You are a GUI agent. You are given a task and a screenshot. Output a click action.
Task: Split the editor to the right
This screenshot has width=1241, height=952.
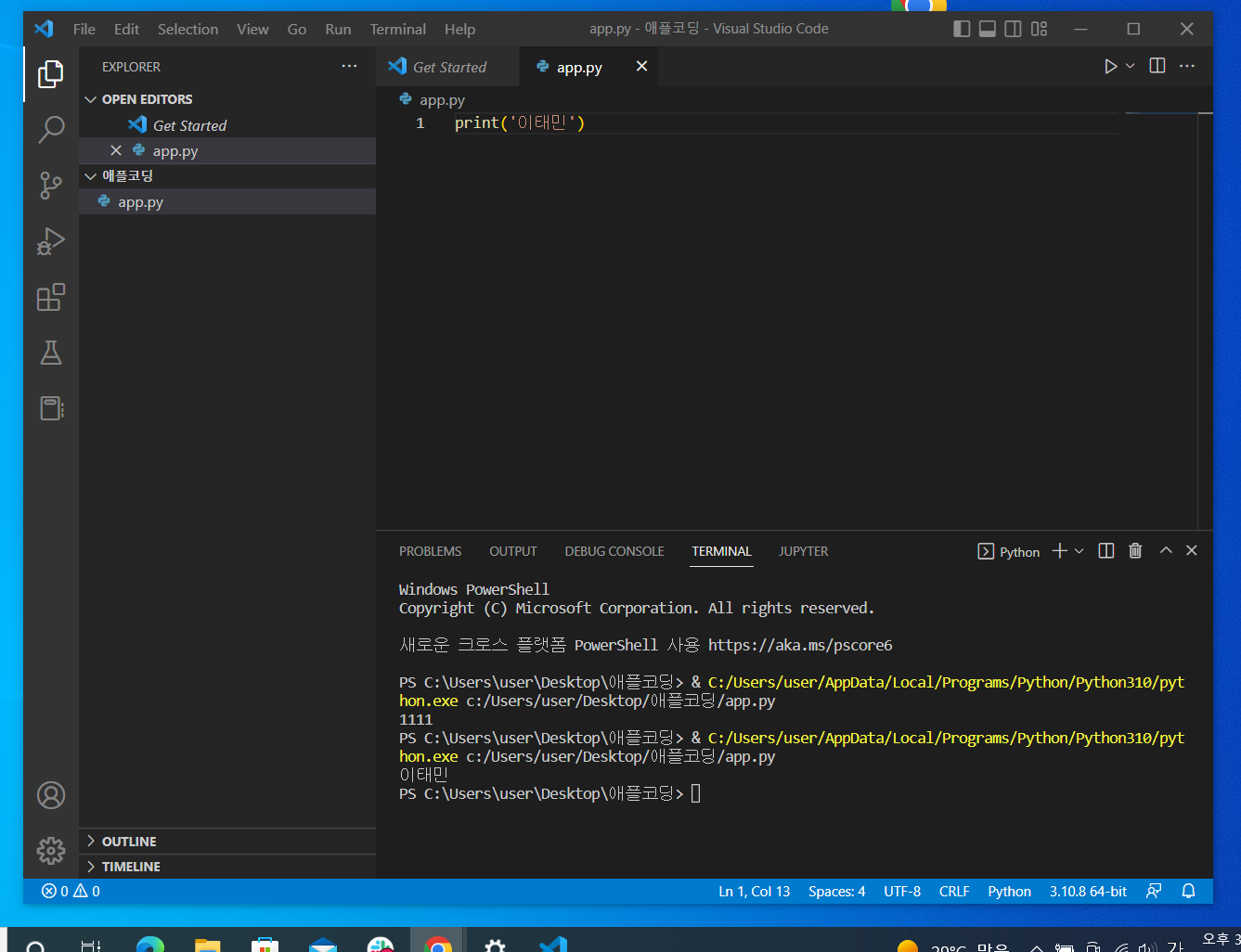click(1157, 66)
